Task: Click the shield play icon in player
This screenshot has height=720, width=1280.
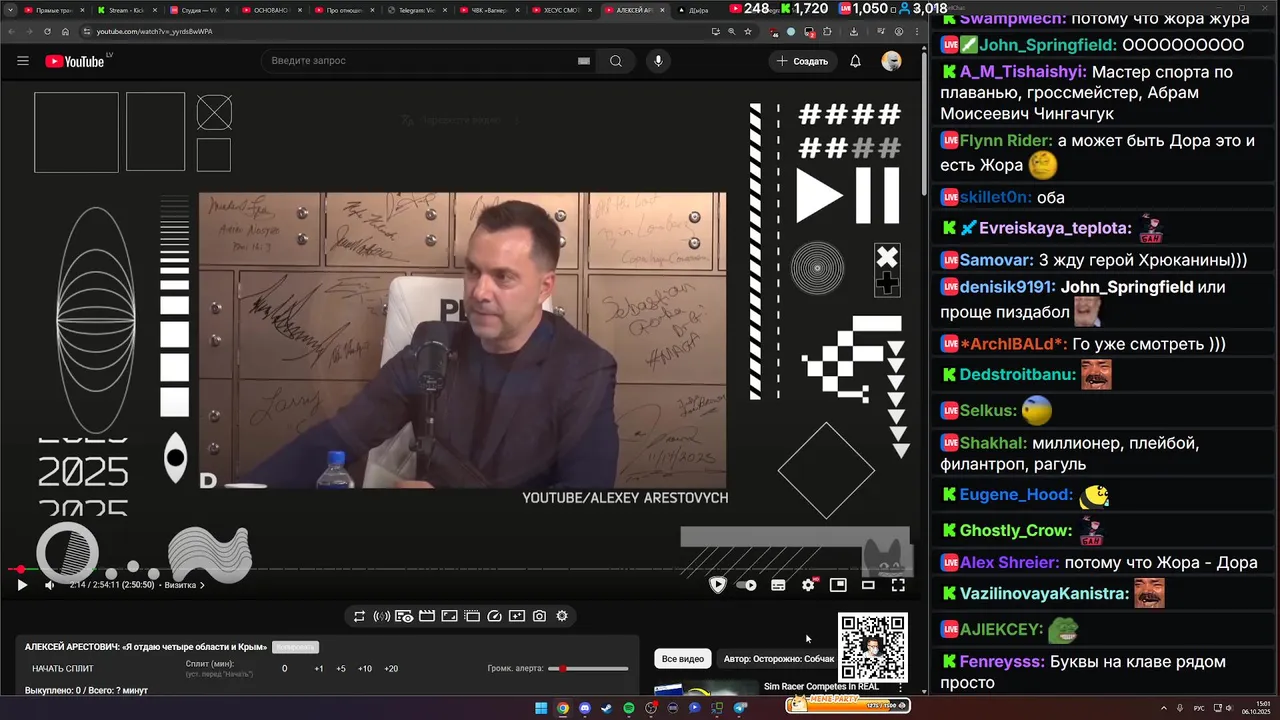Action: (x=717, y=585)
